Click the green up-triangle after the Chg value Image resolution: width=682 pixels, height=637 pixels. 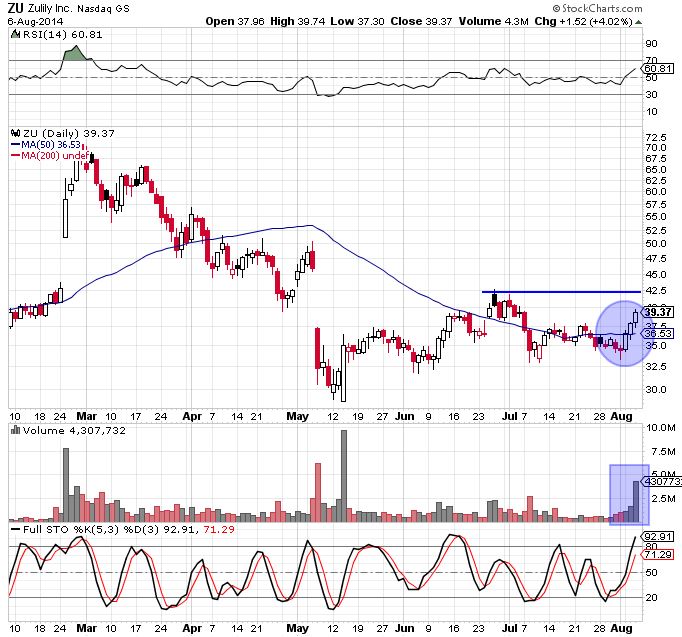pyautogui.click(x=638, y=21)
